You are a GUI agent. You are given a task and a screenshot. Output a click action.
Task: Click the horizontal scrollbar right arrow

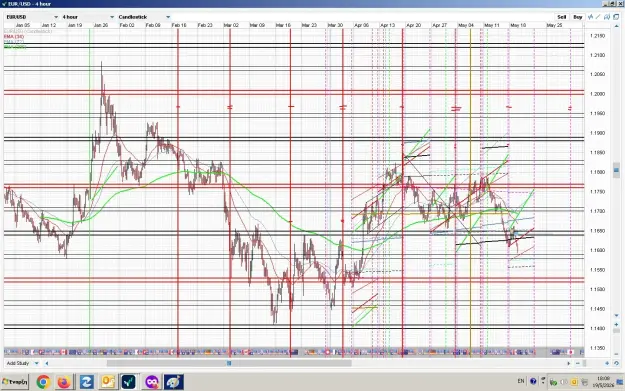coord(569,363)
